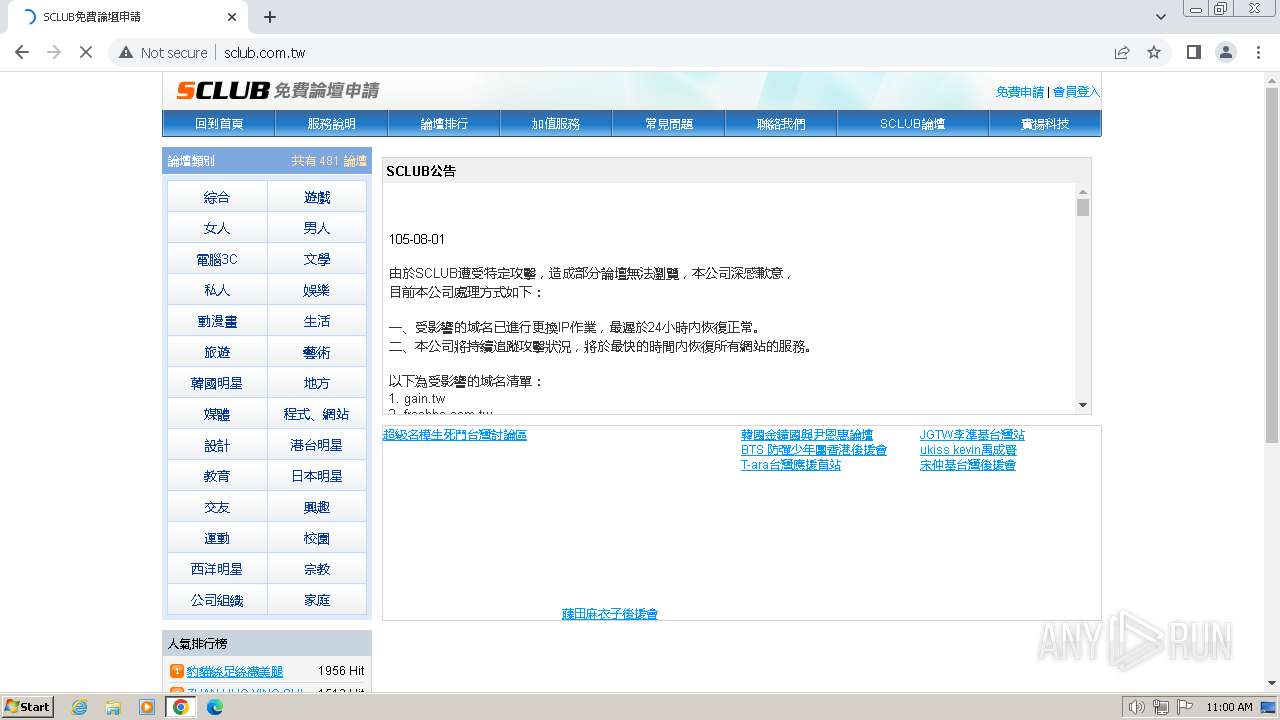This screenshot has height=720, width=1280.
Task: Open 韓國金鍾國與尹恩惠論壇 link
Action: pos(807,435)
